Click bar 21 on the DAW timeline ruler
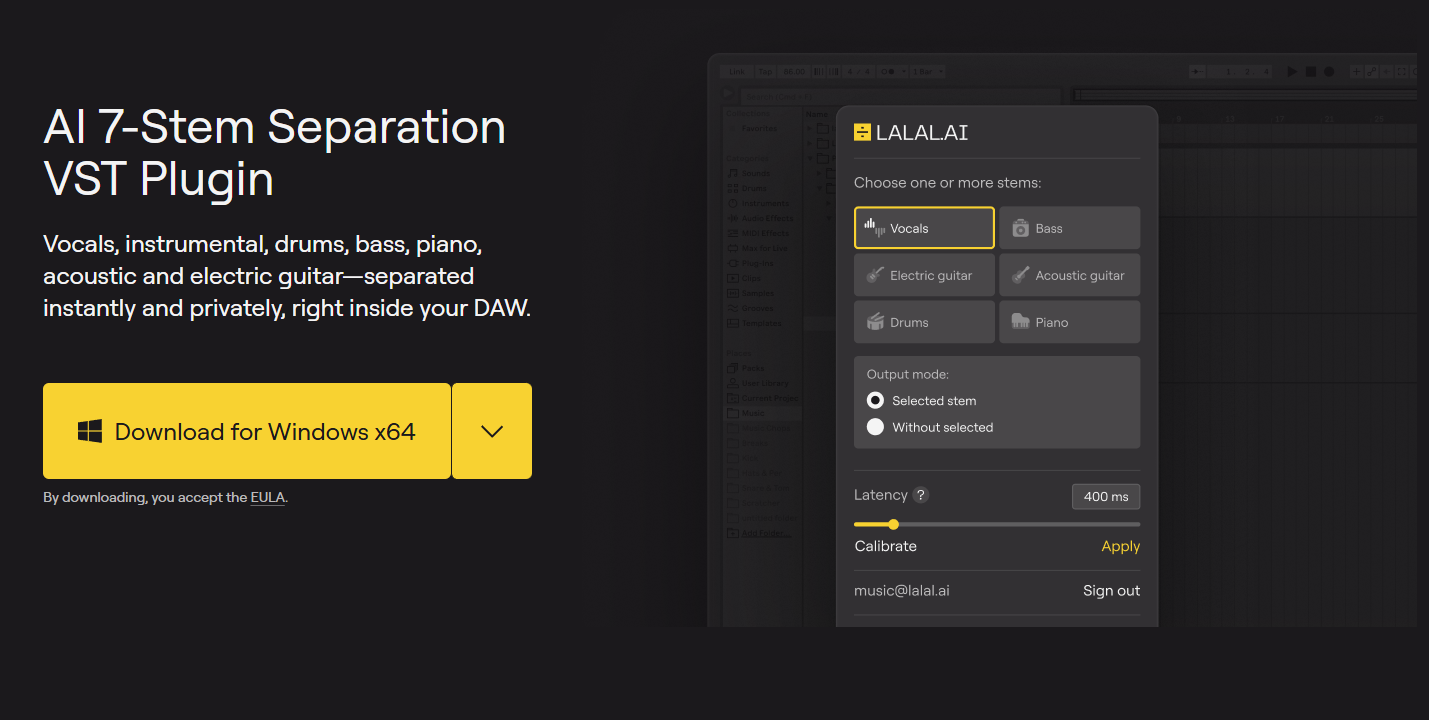Image resolution: width=1429 pixels, height=720 pixels. 1328,119
